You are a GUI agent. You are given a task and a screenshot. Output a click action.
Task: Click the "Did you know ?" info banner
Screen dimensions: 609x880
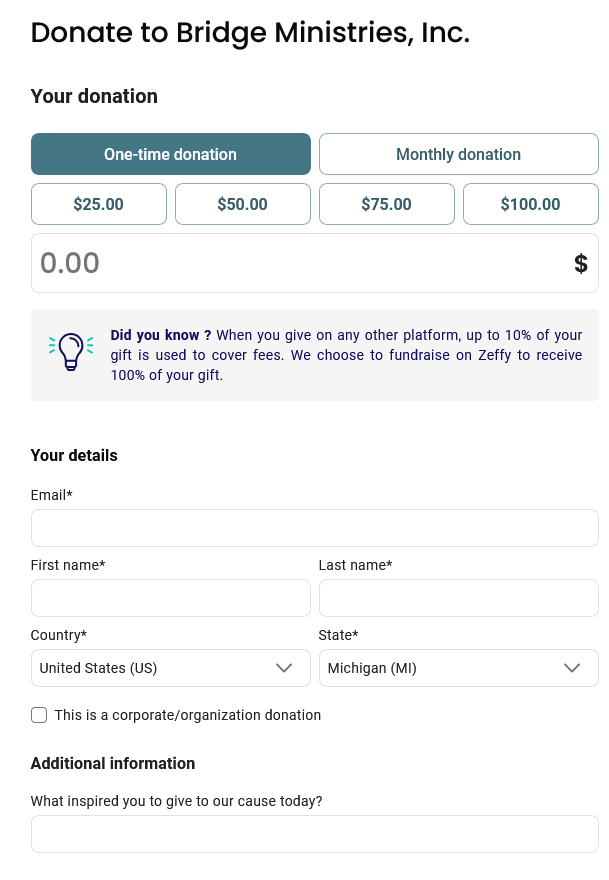[x=345, y=355]
